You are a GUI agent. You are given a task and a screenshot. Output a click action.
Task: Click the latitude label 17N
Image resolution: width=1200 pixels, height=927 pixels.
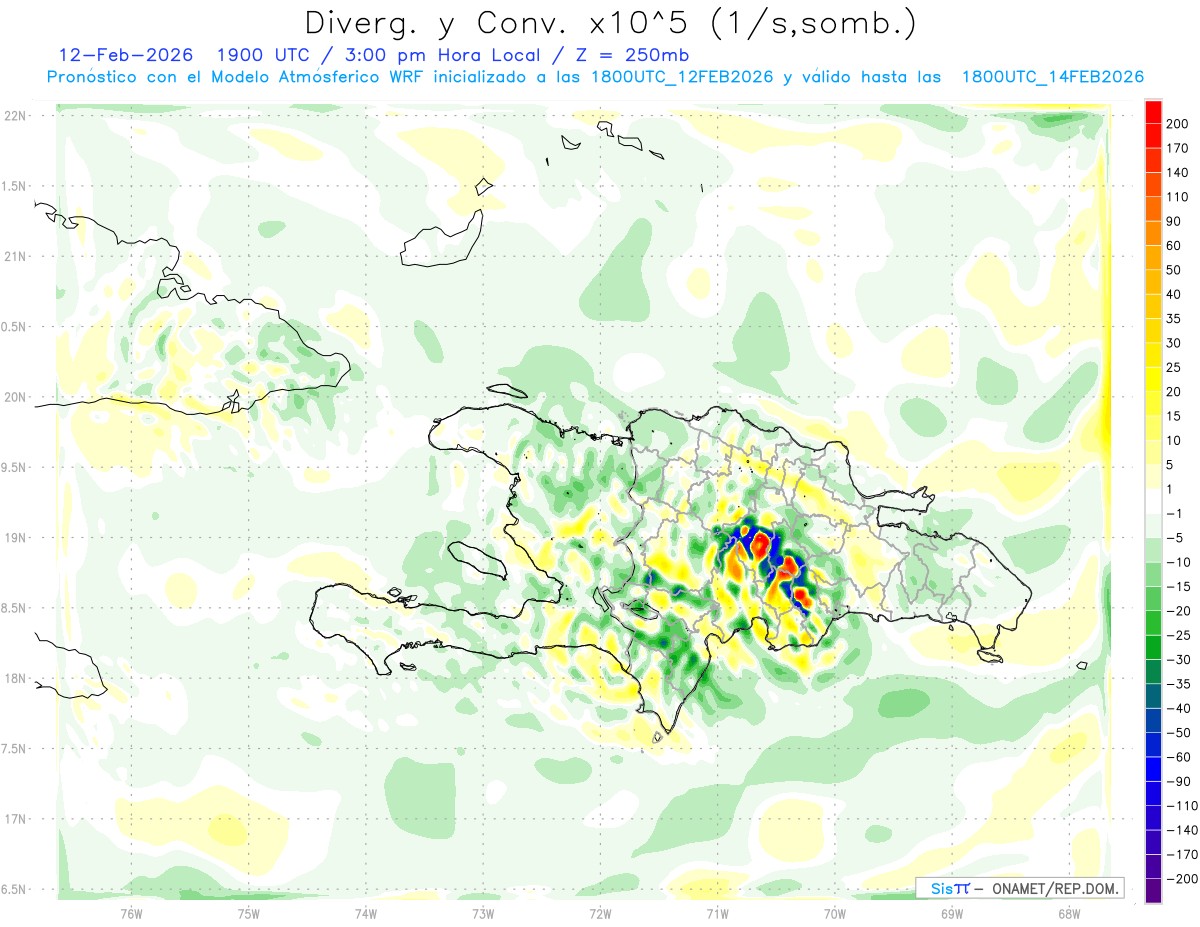point(15,819)
